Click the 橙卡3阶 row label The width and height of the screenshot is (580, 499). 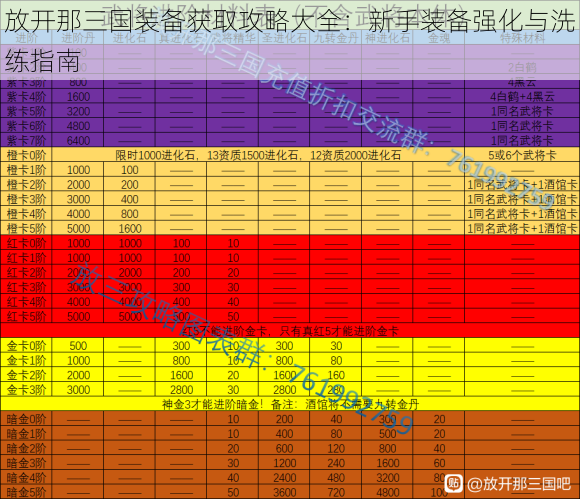coord(26,199)
